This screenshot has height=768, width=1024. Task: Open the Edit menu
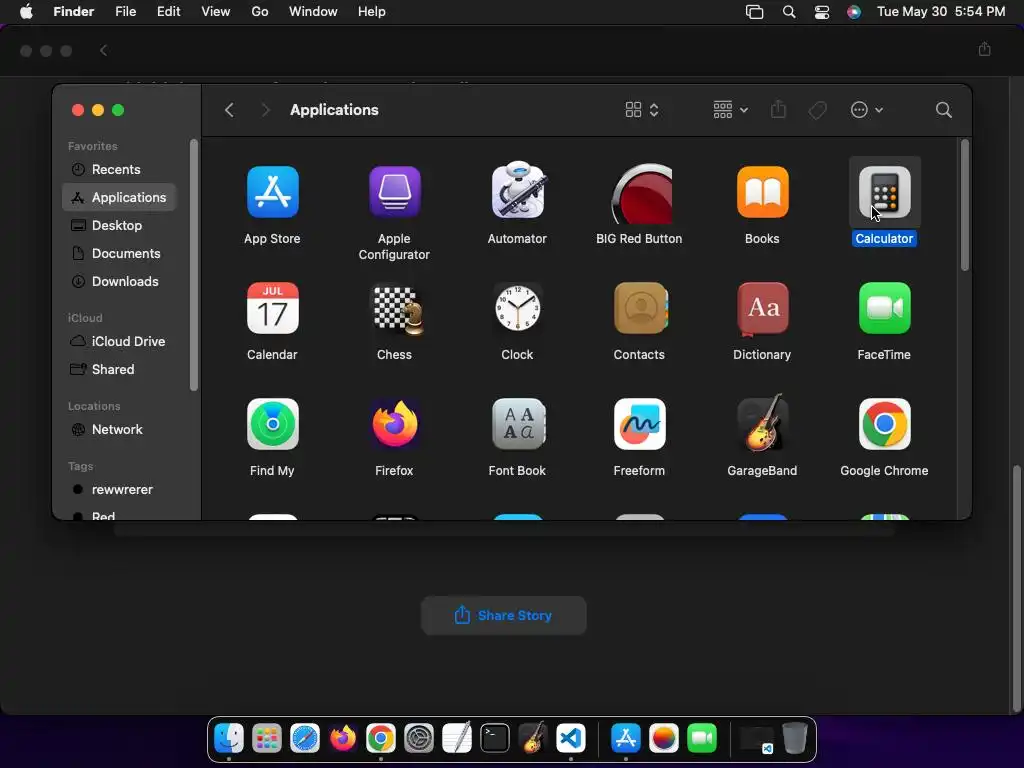click(168, 12)
